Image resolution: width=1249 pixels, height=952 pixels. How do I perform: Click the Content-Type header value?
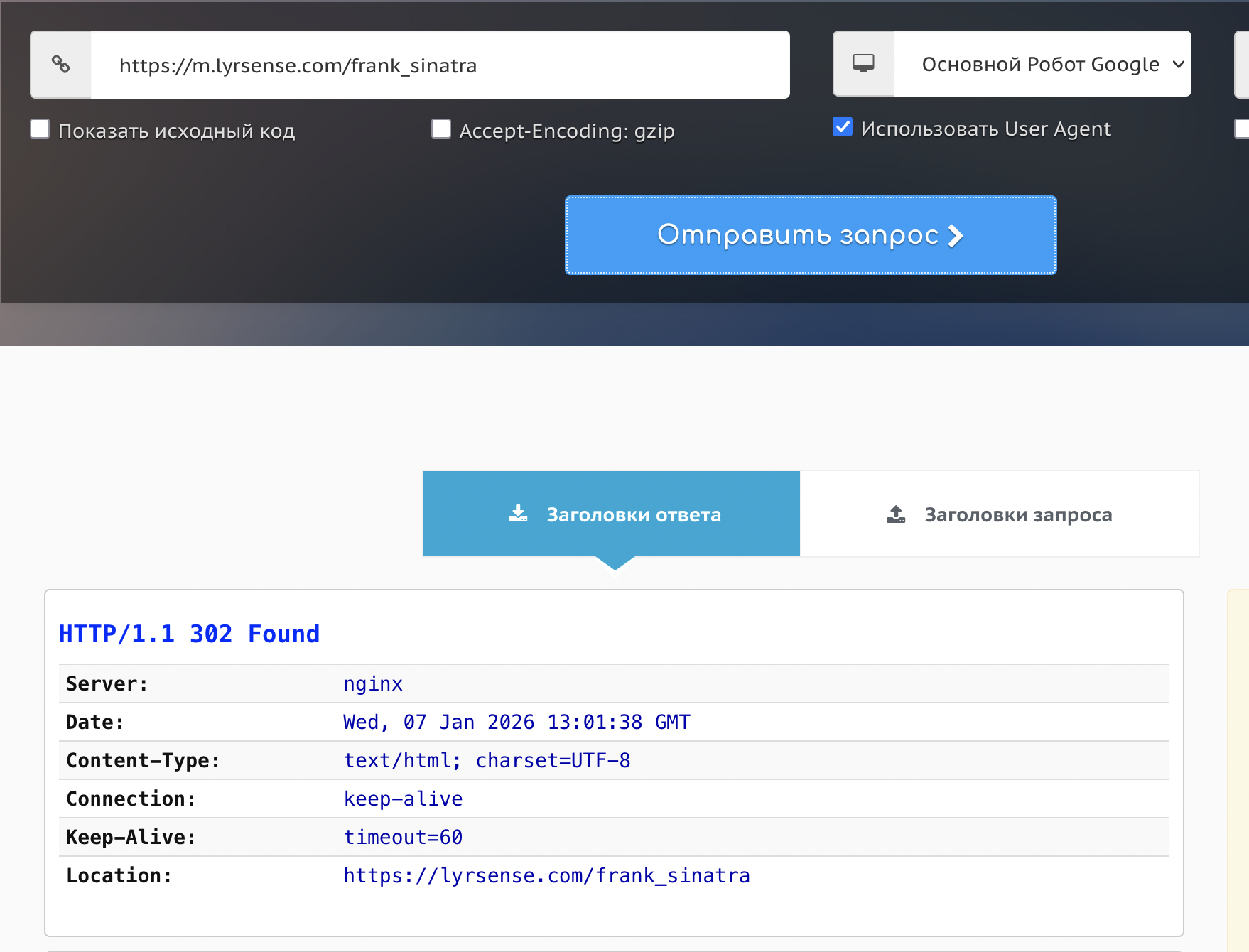click(487, 760)
